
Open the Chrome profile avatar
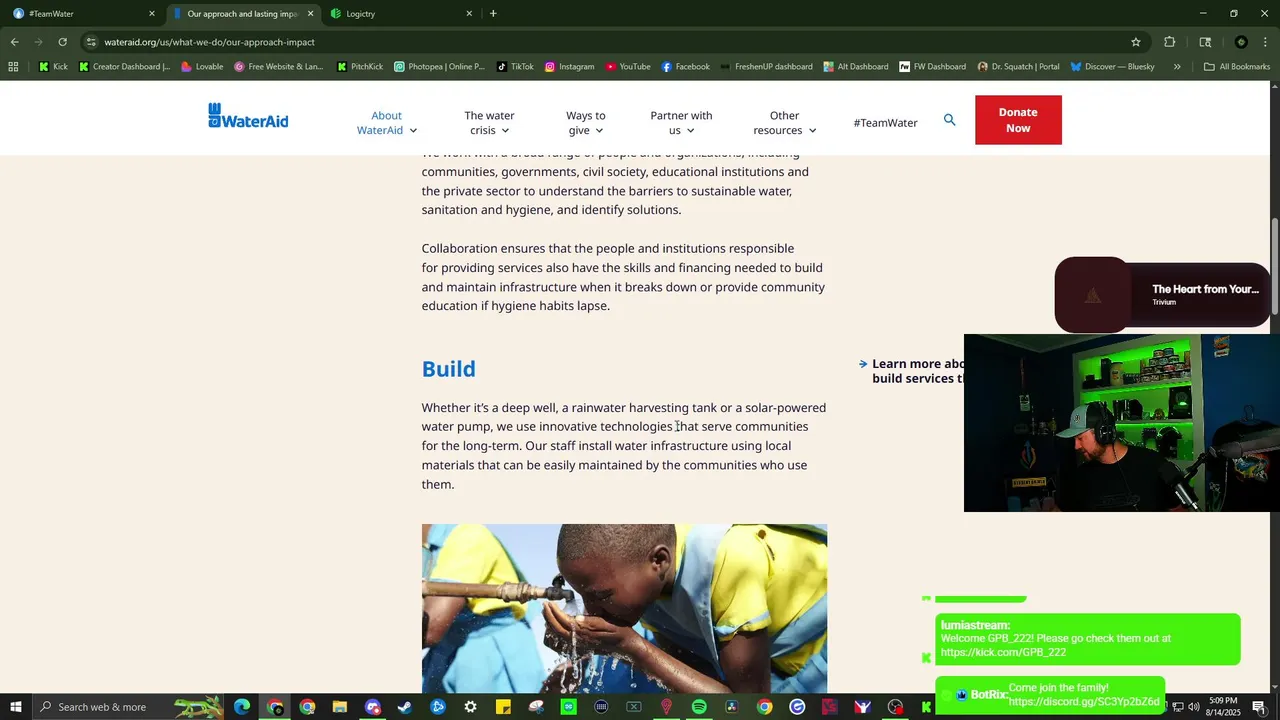pos(1241,42)
